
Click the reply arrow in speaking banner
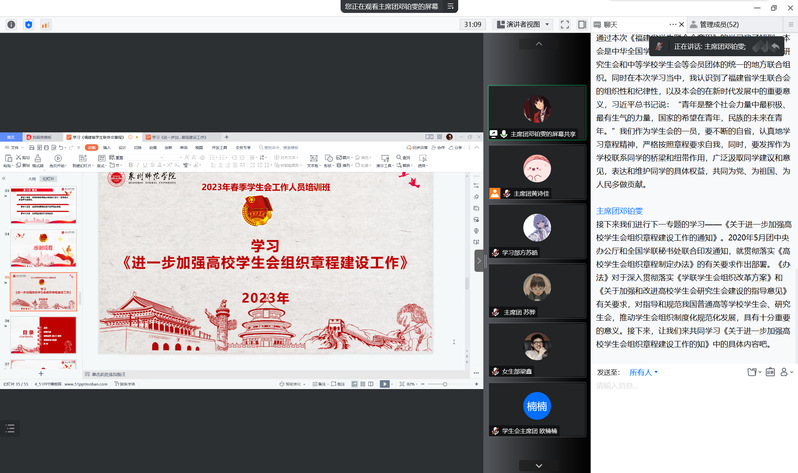coord(775,46)
